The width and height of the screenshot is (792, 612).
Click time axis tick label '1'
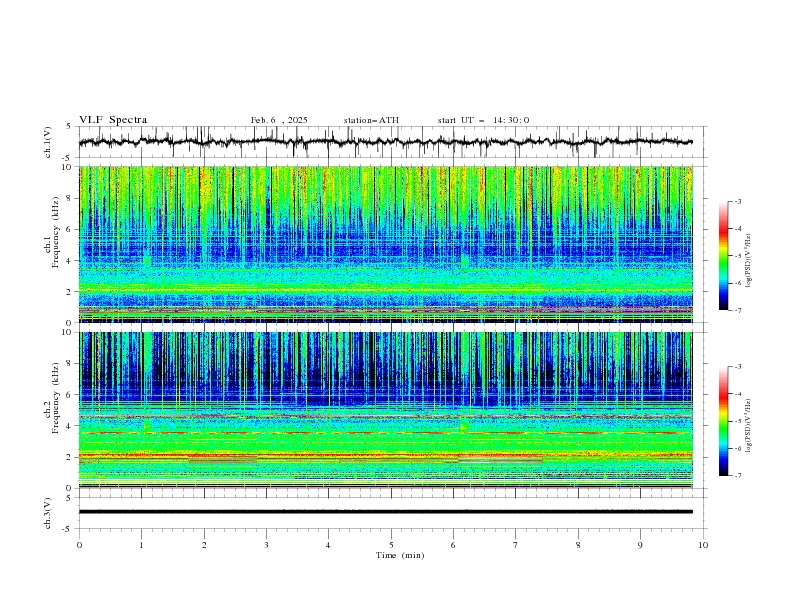pyautogui.click(x=141, y=545)
